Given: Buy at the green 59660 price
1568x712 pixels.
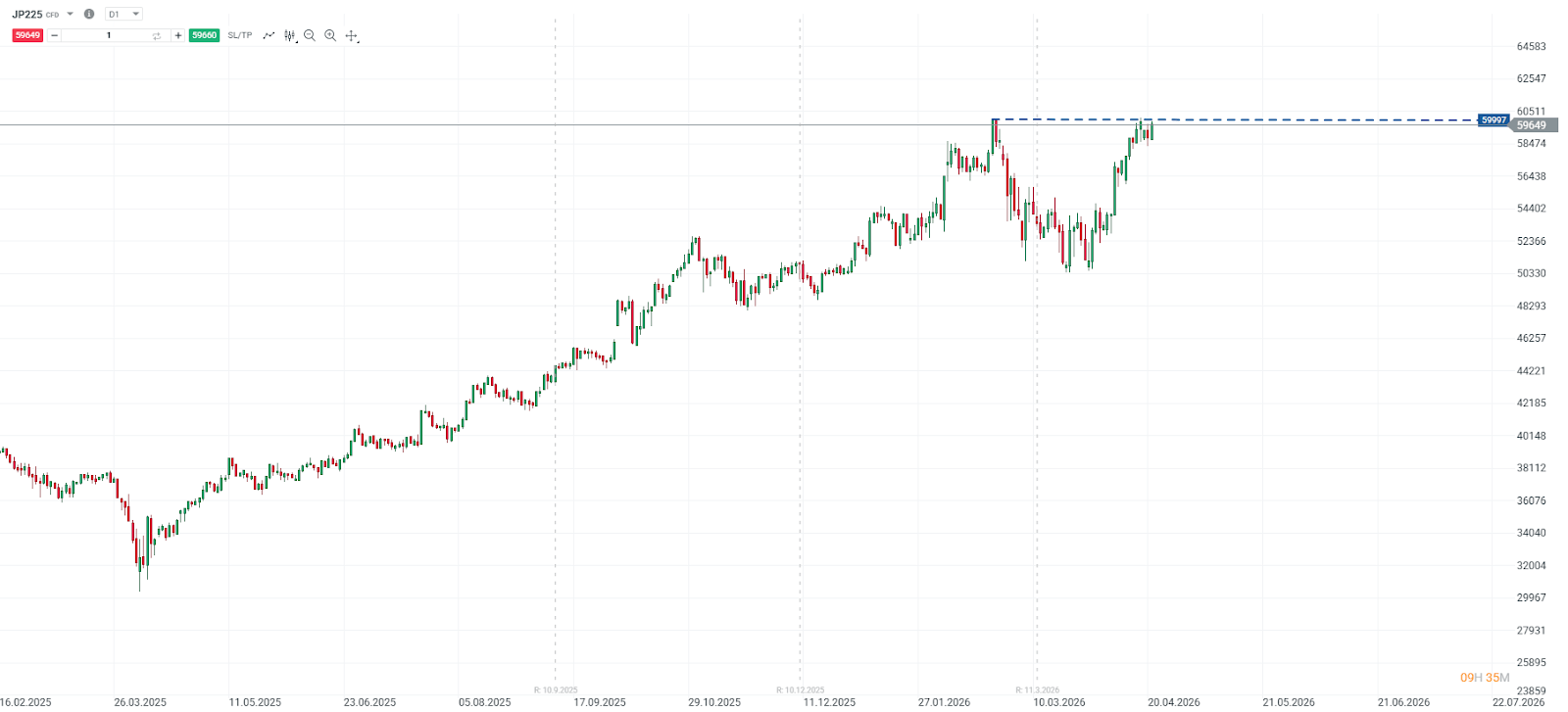Looking at the screenshot, I should click(x=204, y=35).
